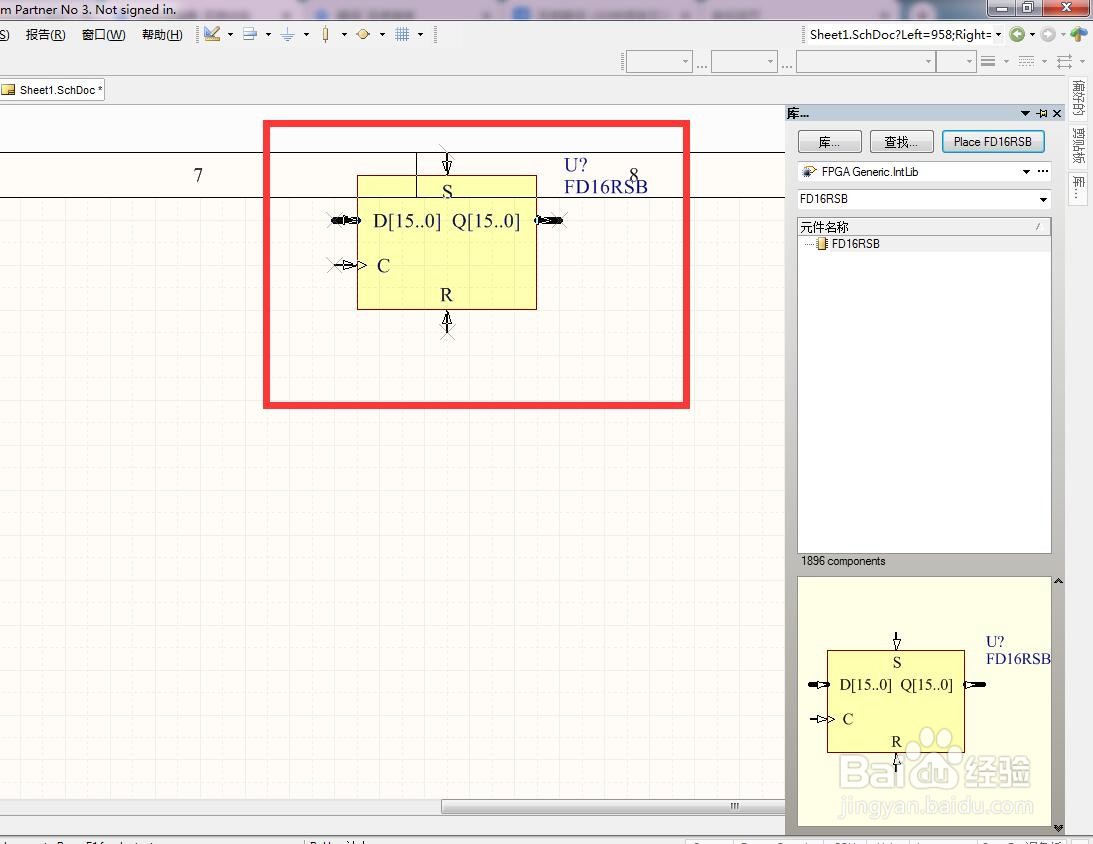Click the U? designator text on sheet

576,165
